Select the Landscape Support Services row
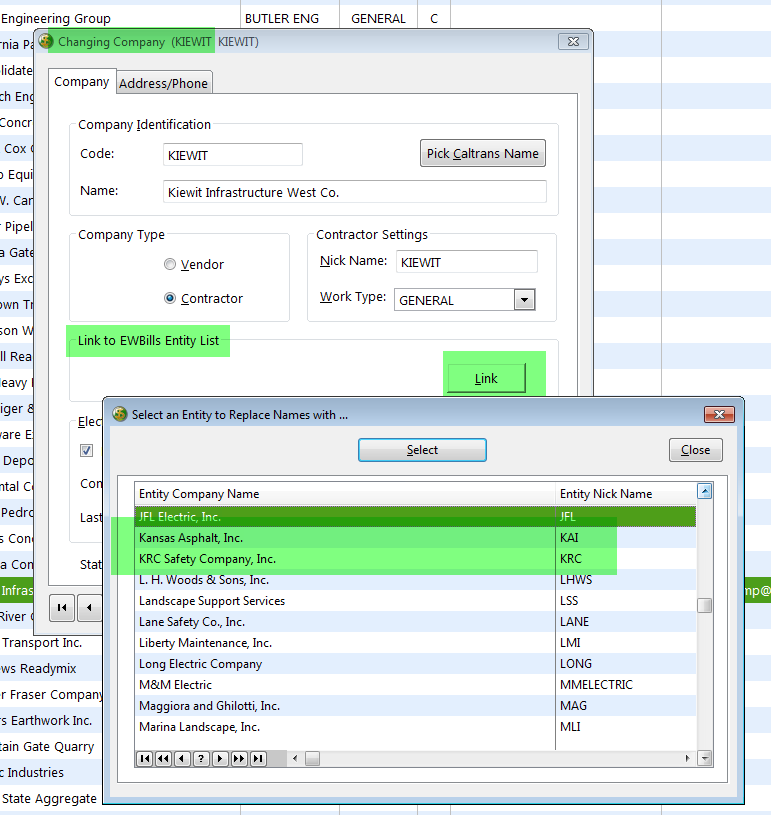Image resolution: width=771 pixels, height=815 pixels. 415,601
